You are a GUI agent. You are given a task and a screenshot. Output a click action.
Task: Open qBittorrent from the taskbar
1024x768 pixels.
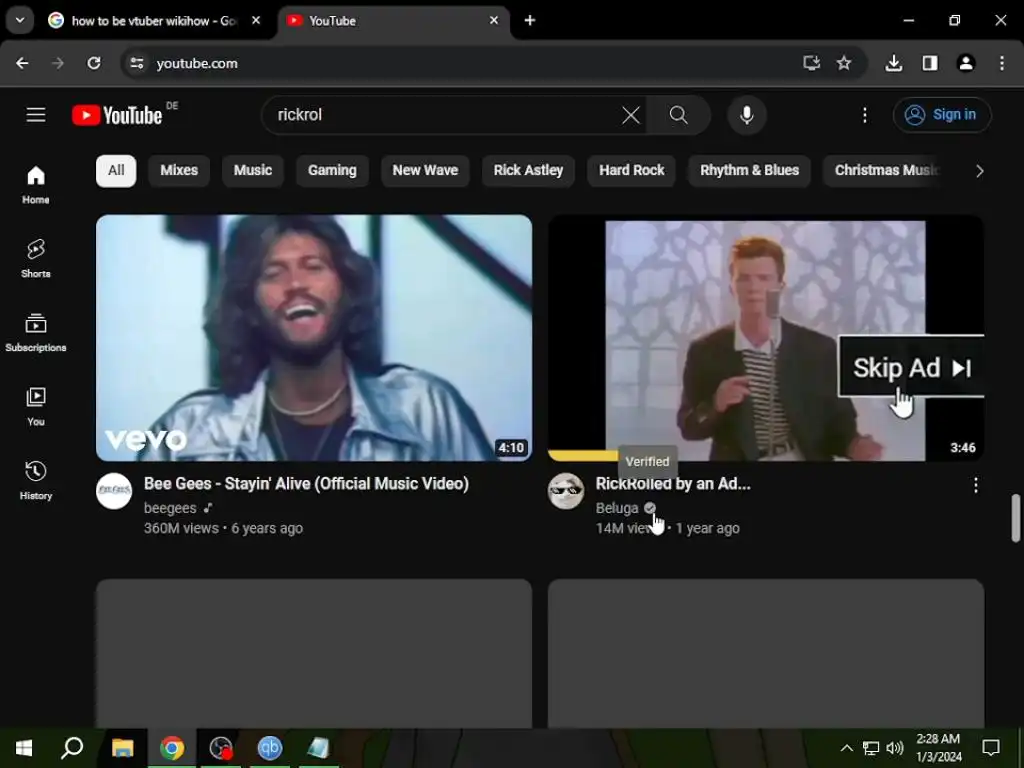pos(269,748)
